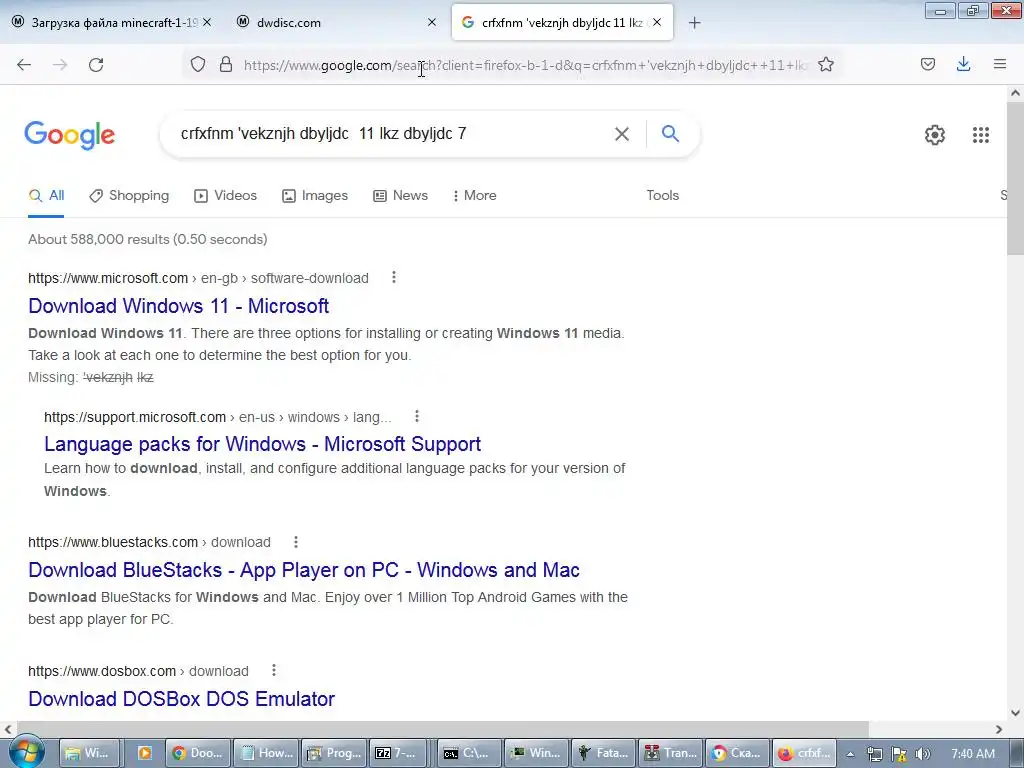Close the Google search tab

click(657, 22)
